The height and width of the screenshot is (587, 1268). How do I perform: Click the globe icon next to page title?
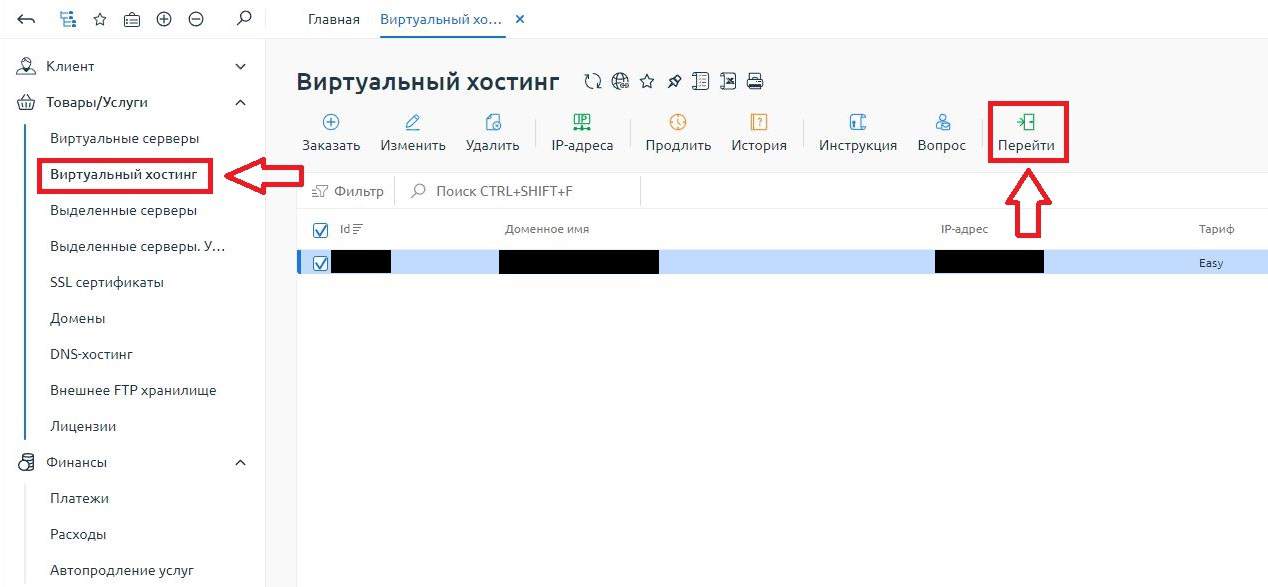coord(621,82)
